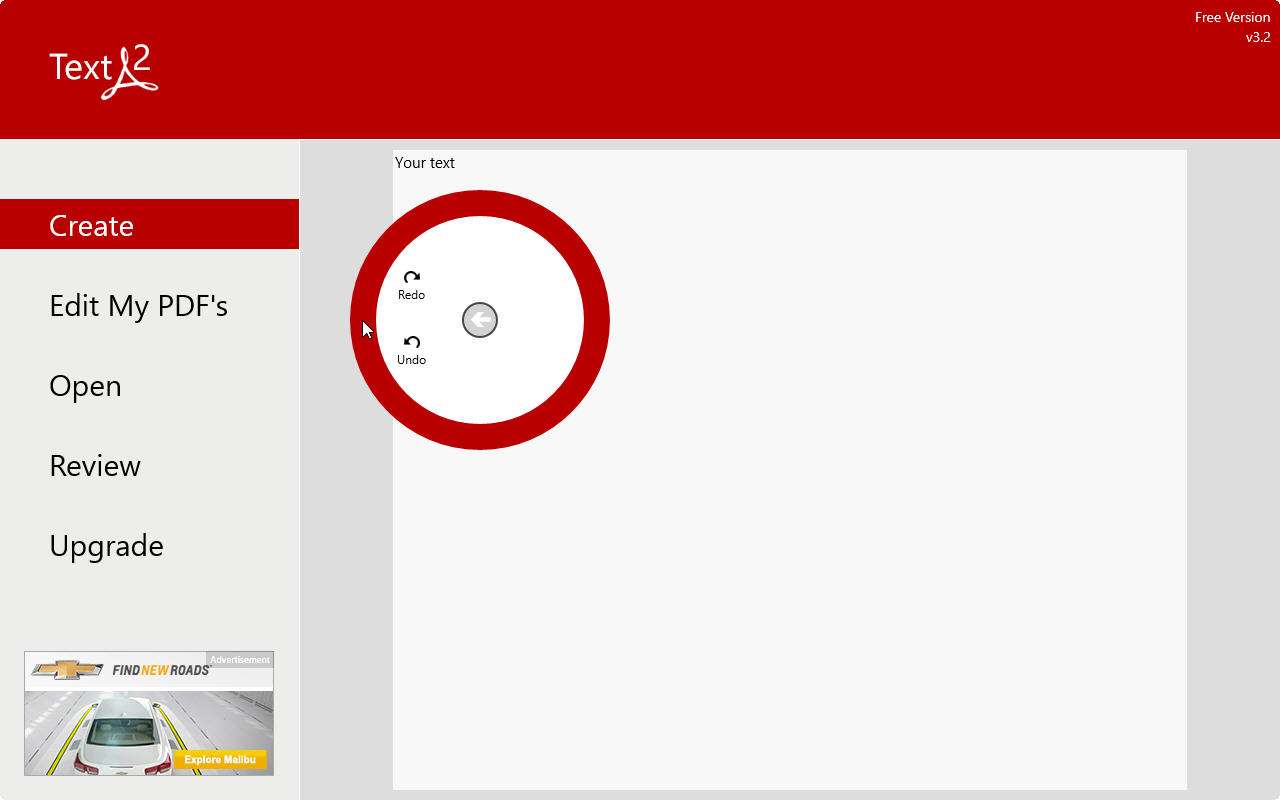Click the Free Version label

(x=1232, y=17)
